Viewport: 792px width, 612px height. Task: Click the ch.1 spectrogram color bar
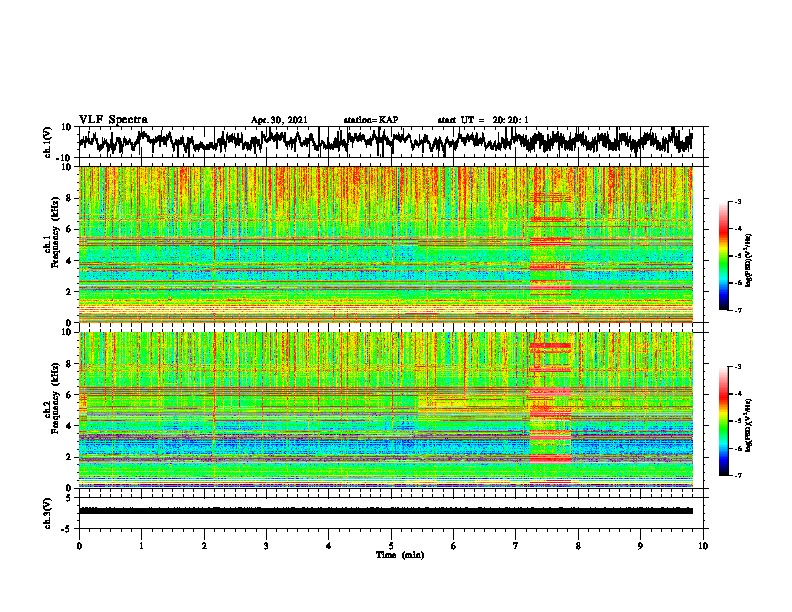(723, 256)
